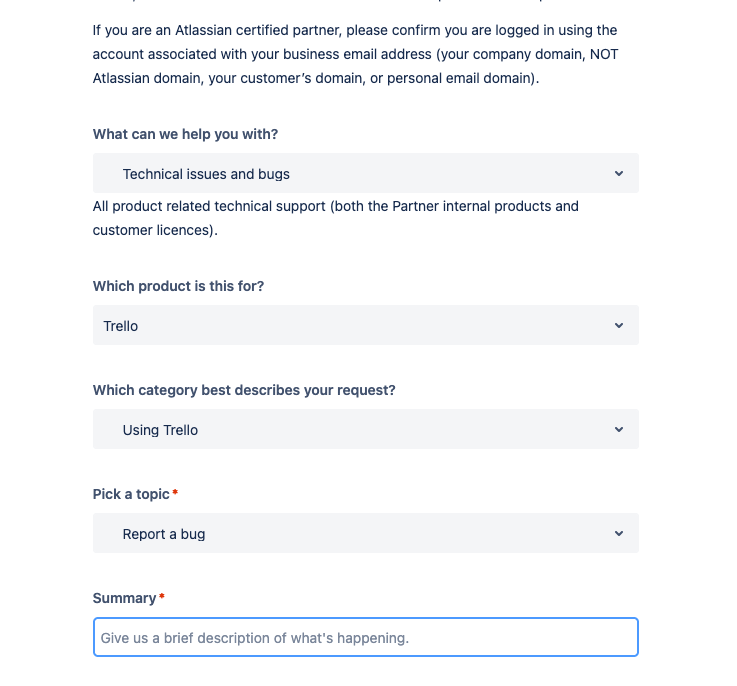Click the chevron on 'Technical issues and bugs' dropdown
This screenshot has width=737, height=686.
[619, 174]
